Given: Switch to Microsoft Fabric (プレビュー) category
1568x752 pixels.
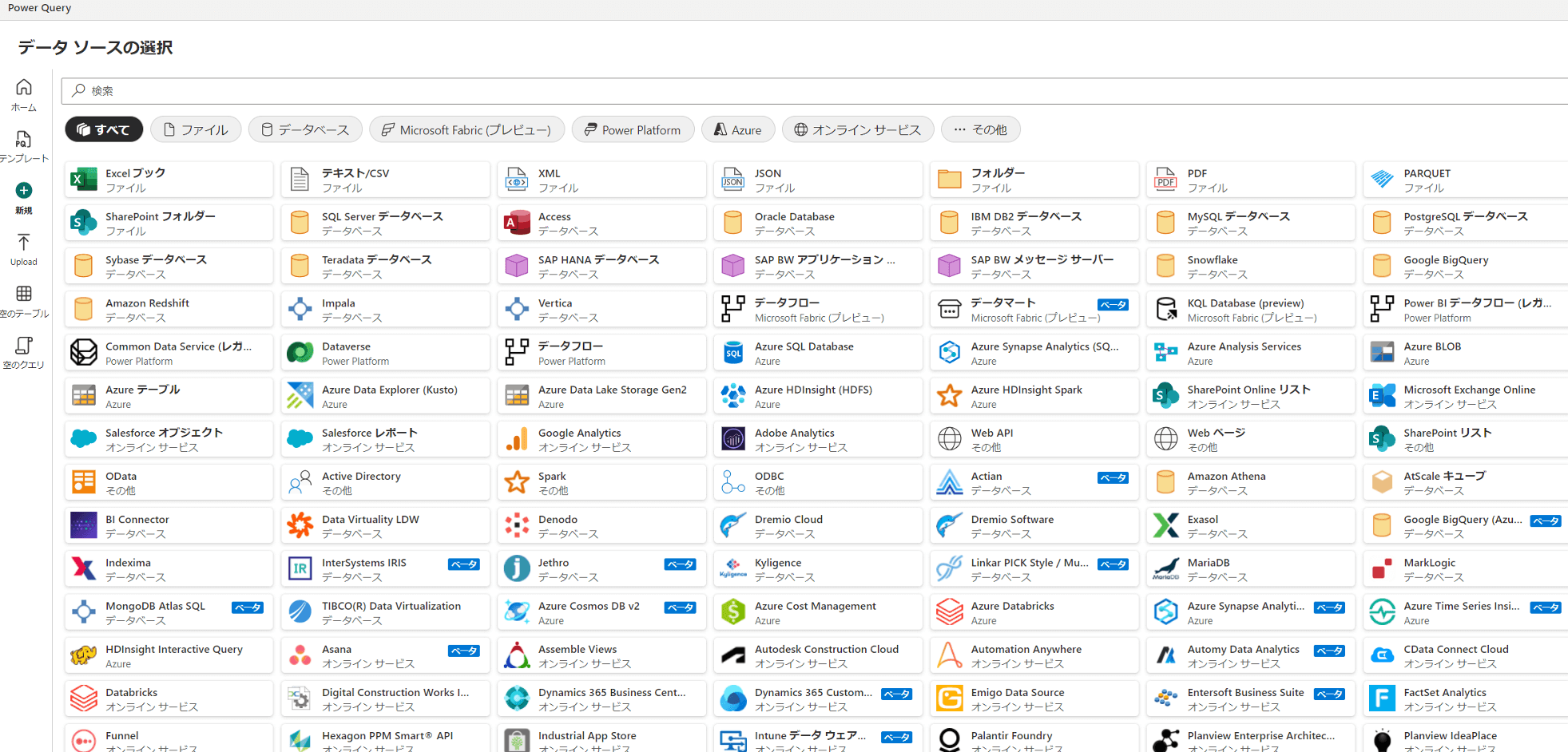Looking at the screenshot, I should point(466,129).
